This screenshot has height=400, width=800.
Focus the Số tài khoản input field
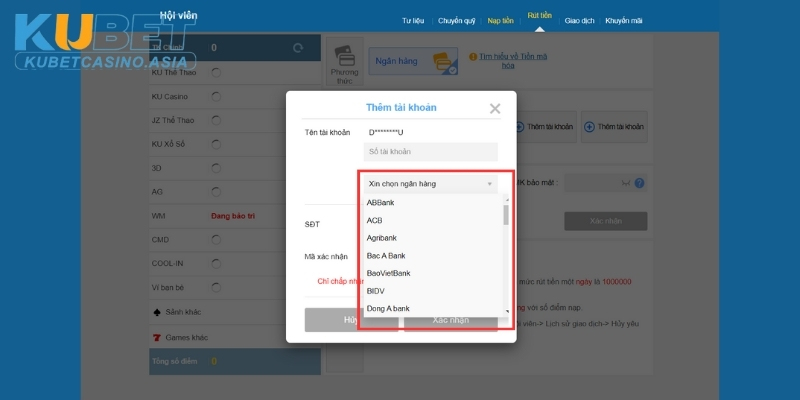(430, 152)
